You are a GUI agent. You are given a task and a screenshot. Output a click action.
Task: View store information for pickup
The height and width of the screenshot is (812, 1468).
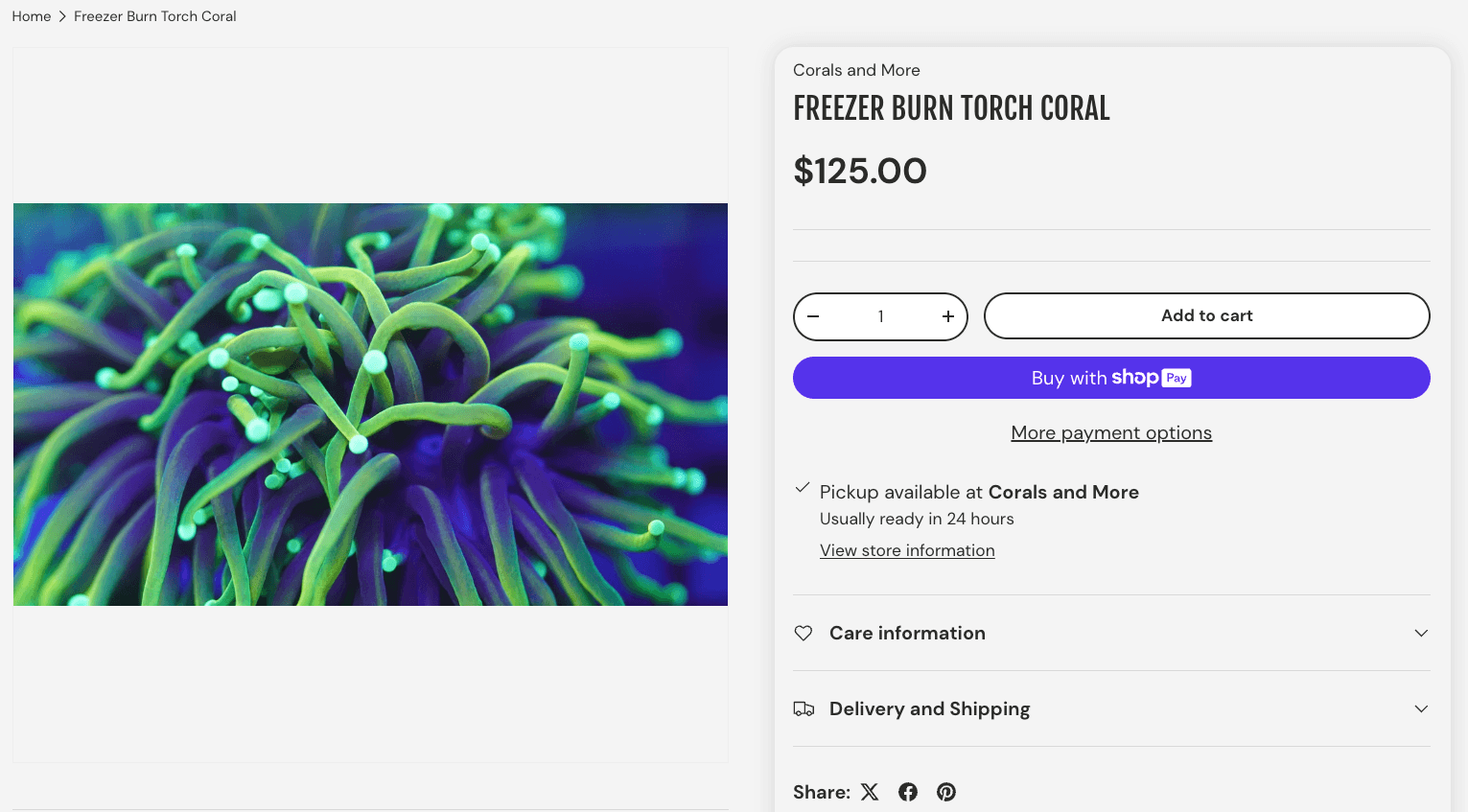[x=907, y=550]
